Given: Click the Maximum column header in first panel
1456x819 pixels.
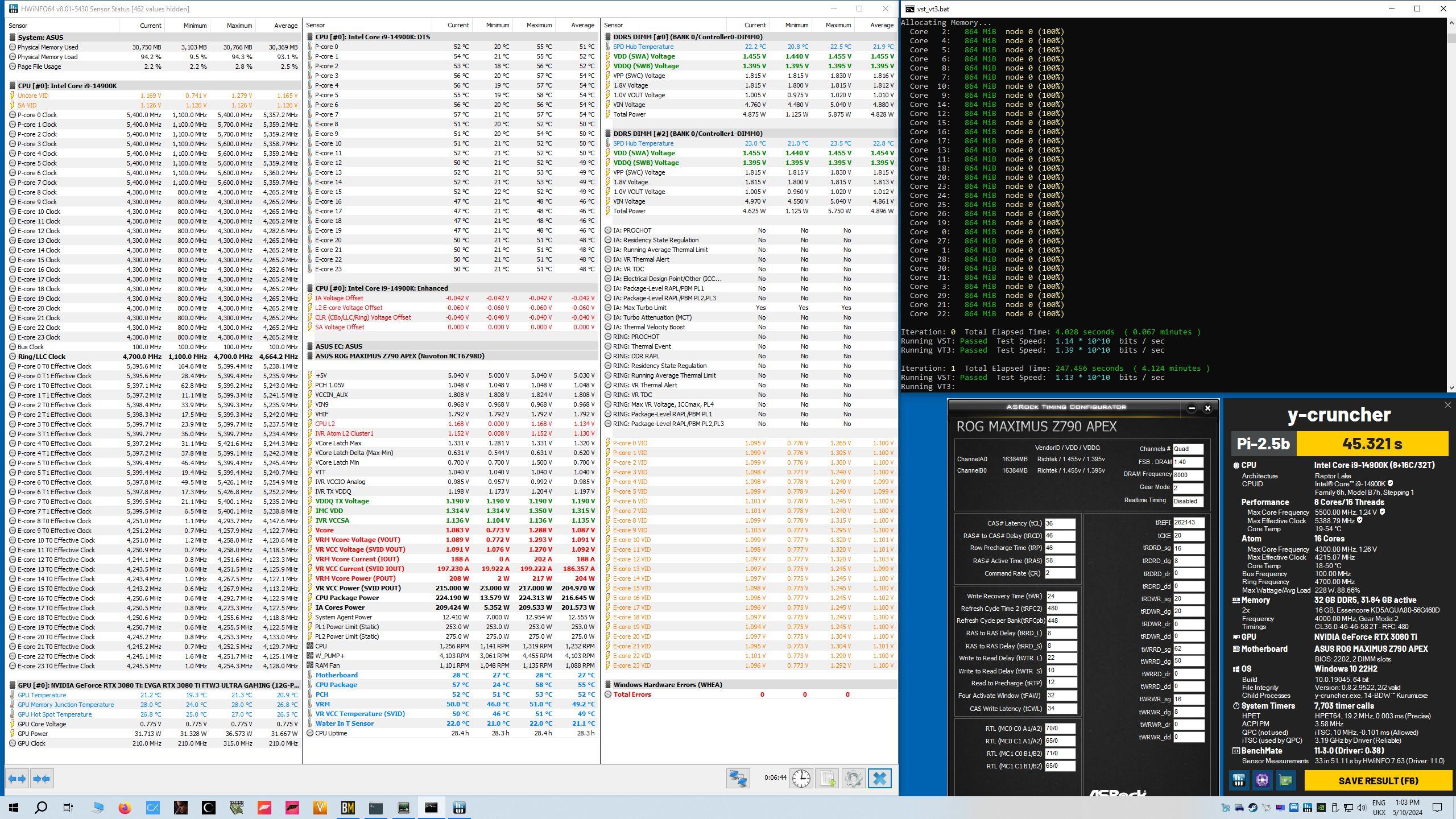Looking at the screenshot, I should click(x=239, y=26).
